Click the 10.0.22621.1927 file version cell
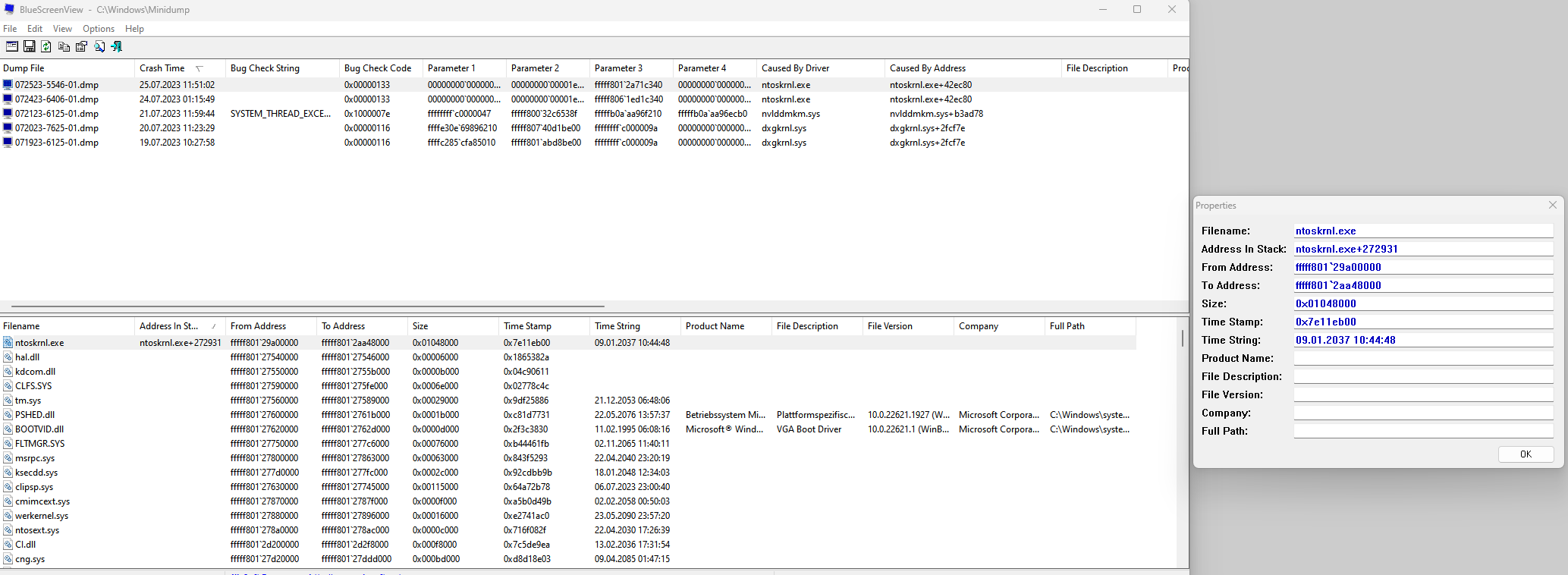The height and width of the screenshot is (575, 1568). (x=908, y=415)
